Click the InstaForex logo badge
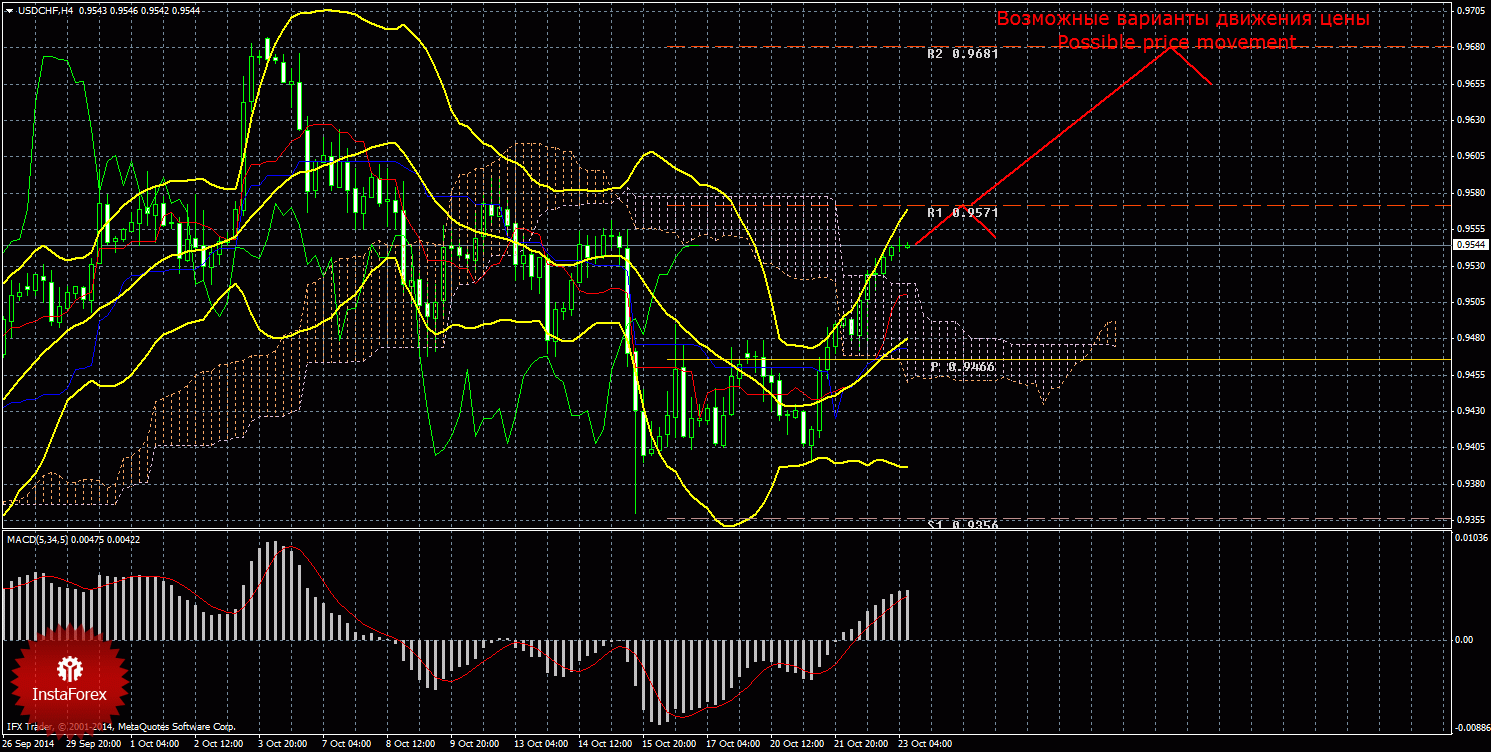1491x752 pixels. point(69,681)
